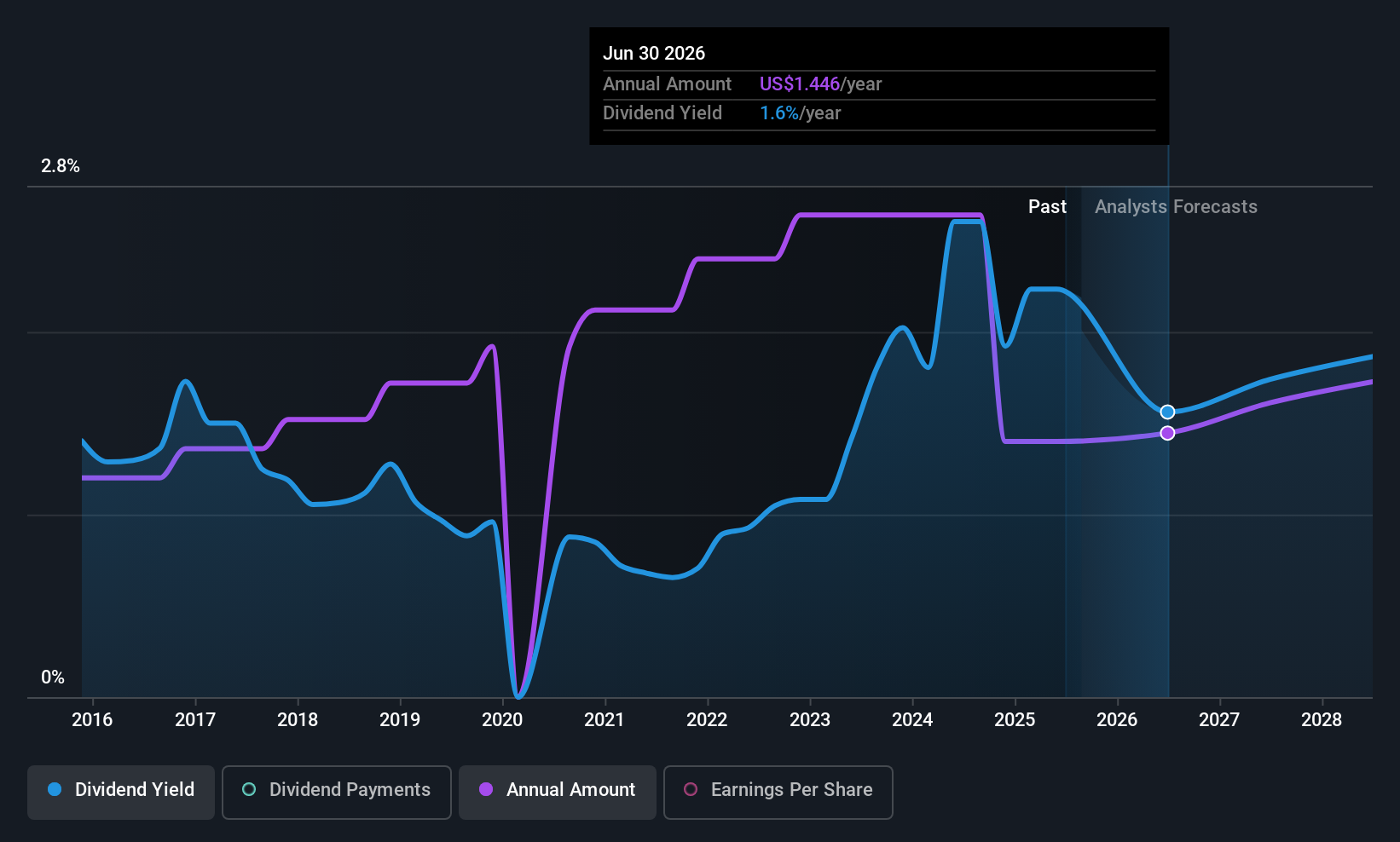
Task: Click the 2.8% y-axis label
Action: coord(61,166)
